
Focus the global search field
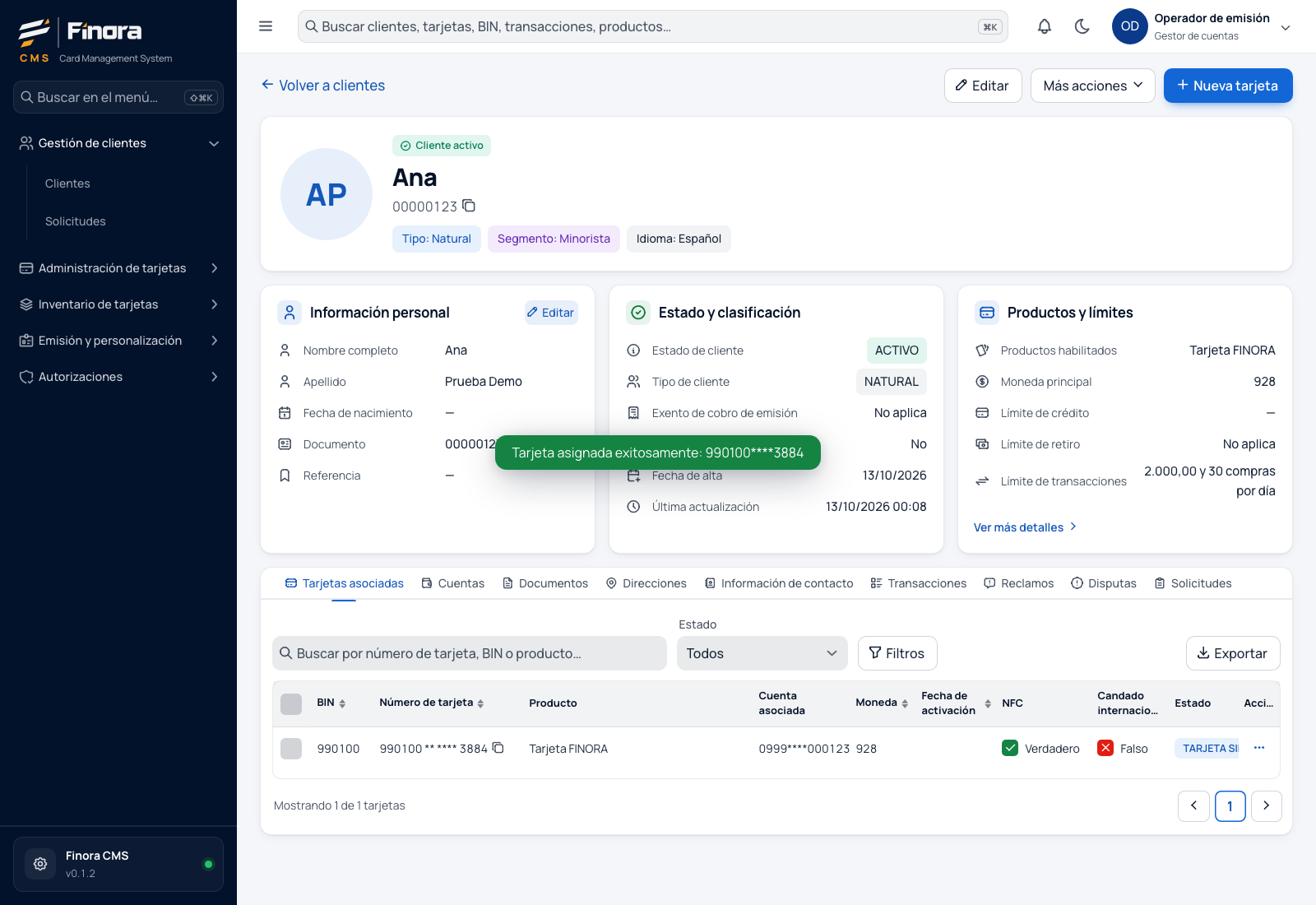click(x=653, y=26)
